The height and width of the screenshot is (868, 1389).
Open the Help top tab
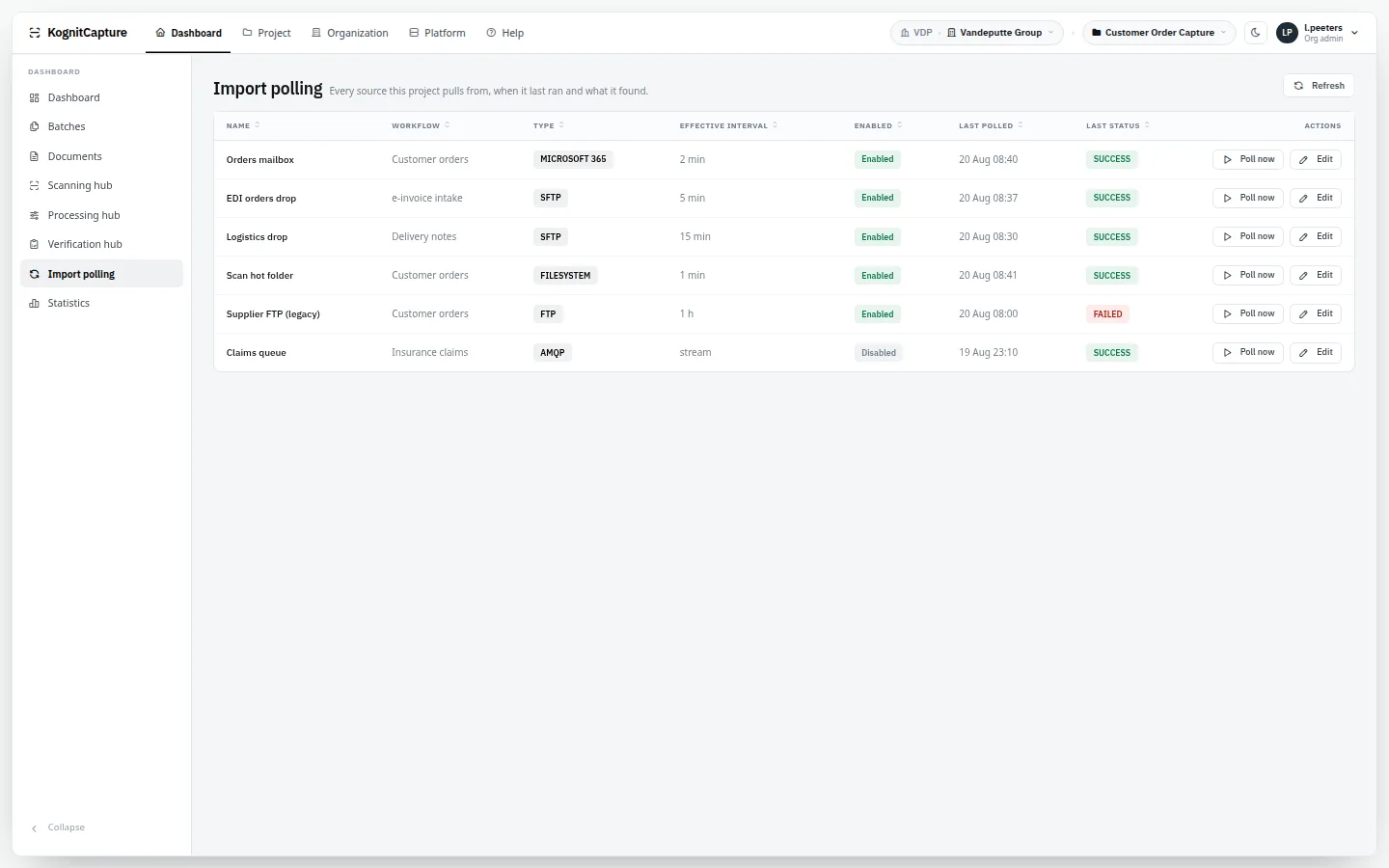point(505,33)
